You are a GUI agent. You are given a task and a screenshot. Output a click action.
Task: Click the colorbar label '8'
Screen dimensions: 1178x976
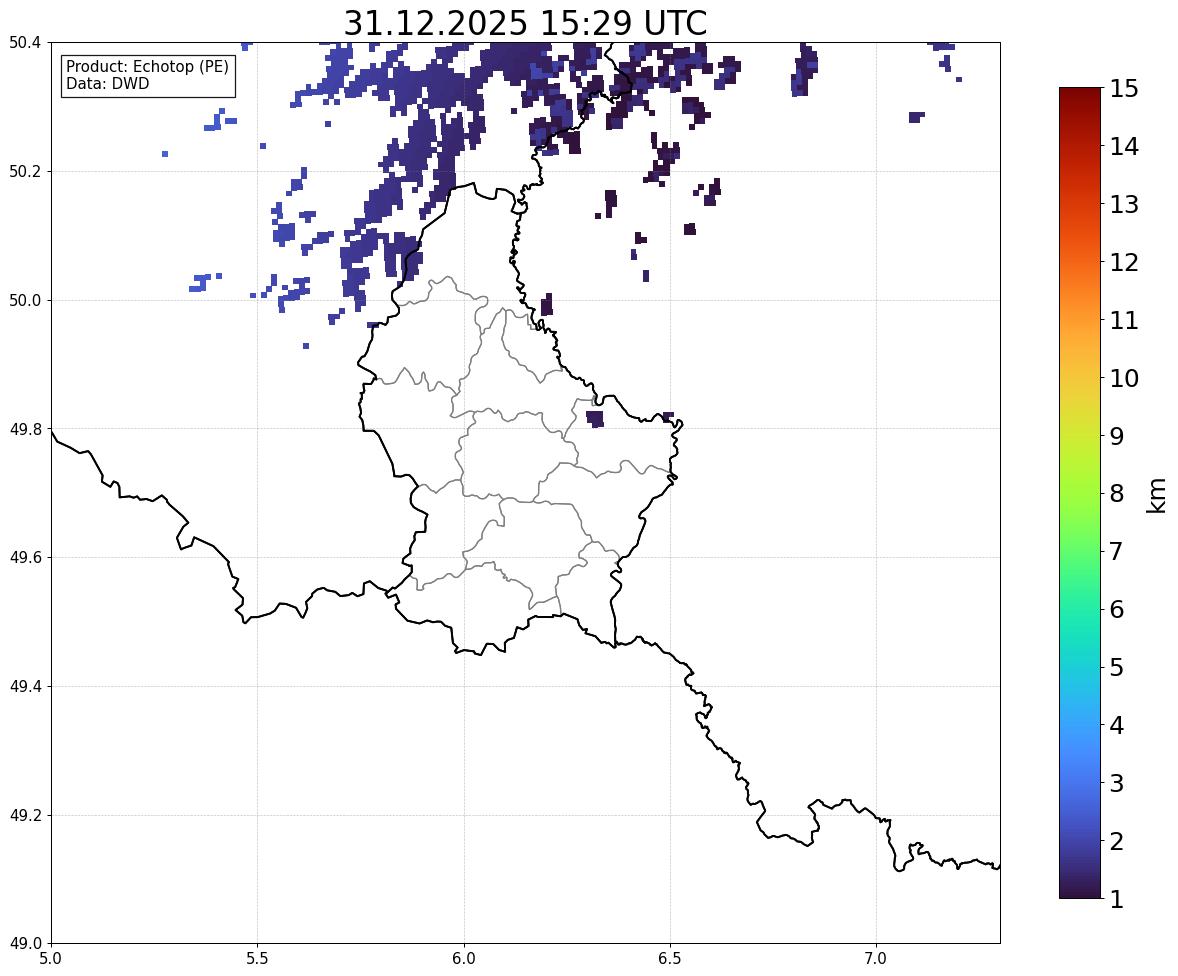1117,494
